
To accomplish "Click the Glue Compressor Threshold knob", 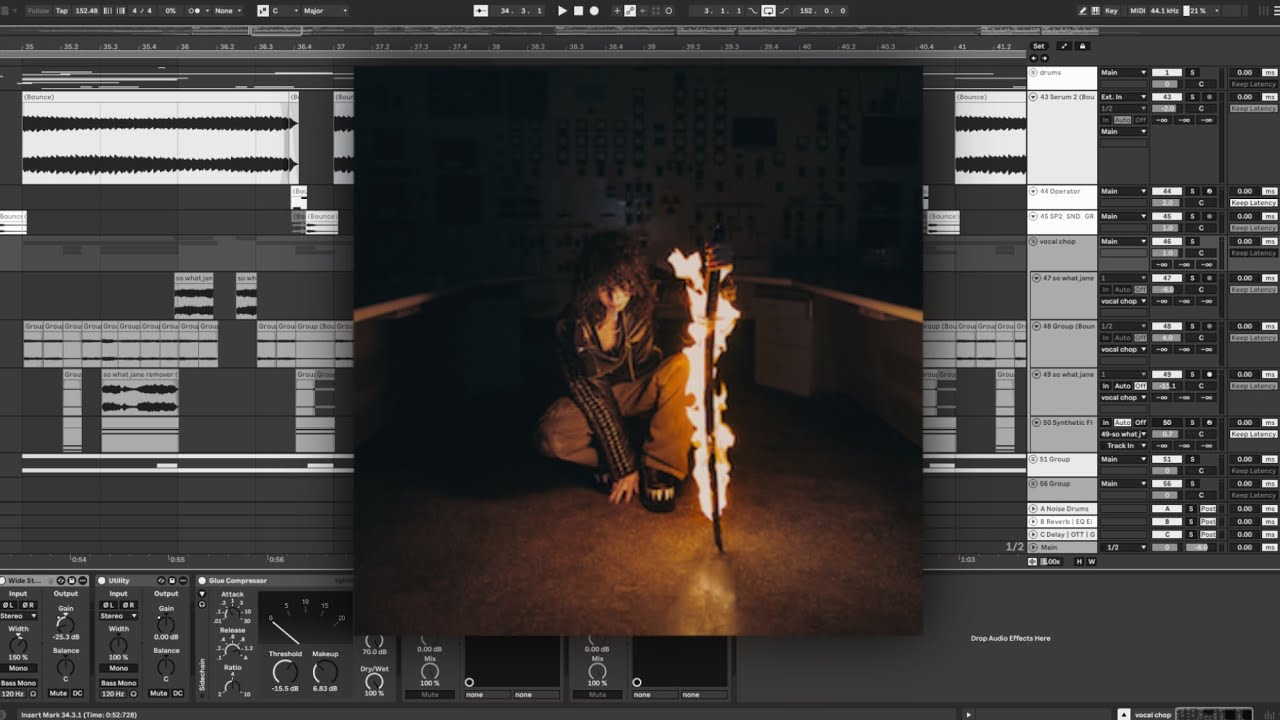I will click(285, 672).
